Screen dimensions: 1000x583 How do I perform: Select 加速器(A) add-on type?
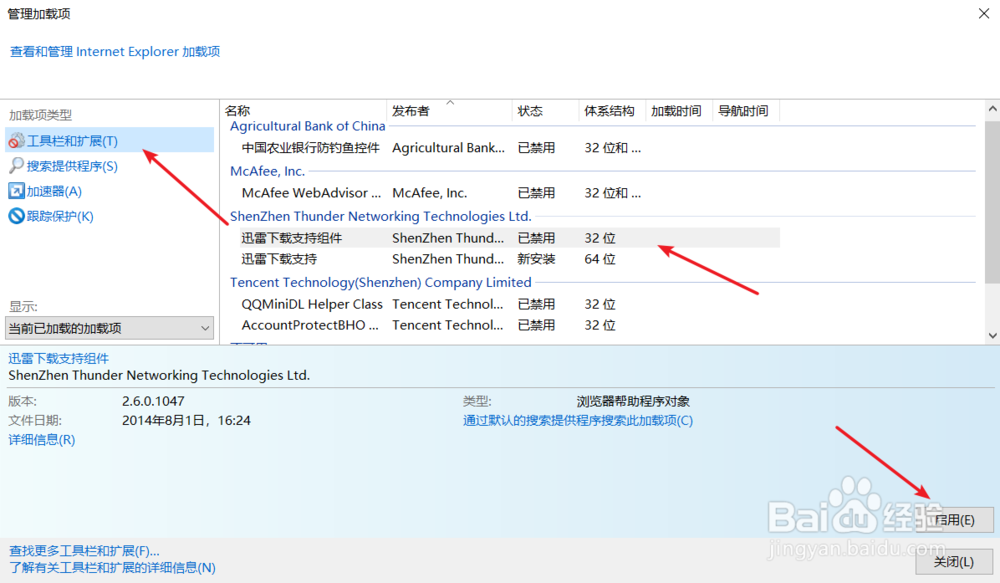point(54,191)
